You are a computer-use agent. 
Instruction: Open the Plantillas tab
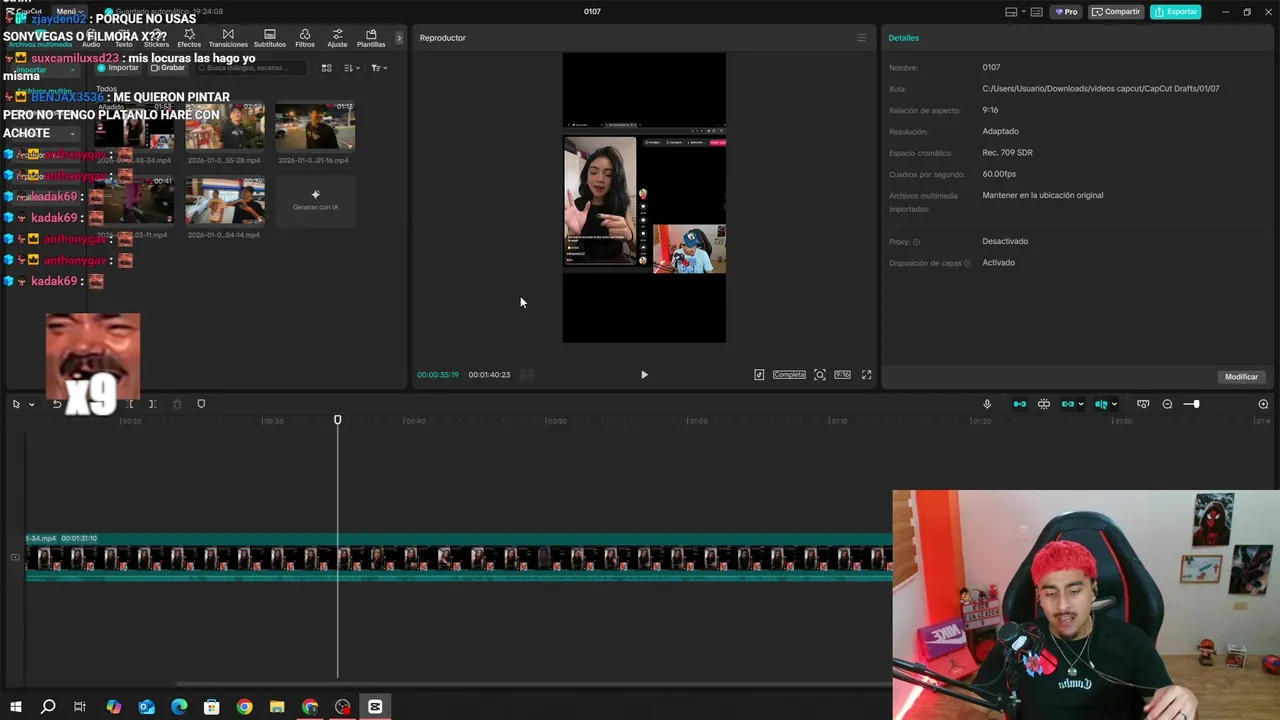[371, 38]
